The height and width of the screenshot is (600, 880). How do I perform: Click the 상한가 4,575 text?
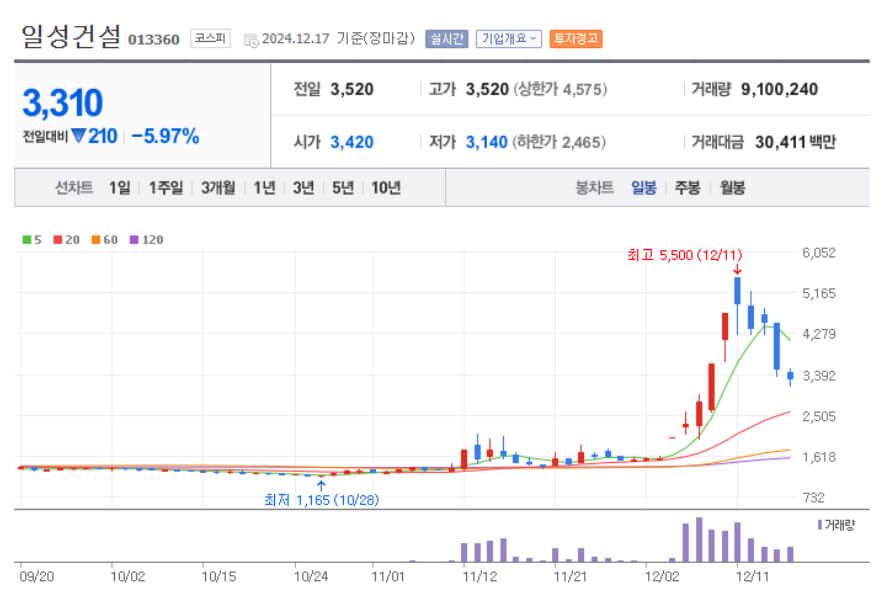point(561,89)
